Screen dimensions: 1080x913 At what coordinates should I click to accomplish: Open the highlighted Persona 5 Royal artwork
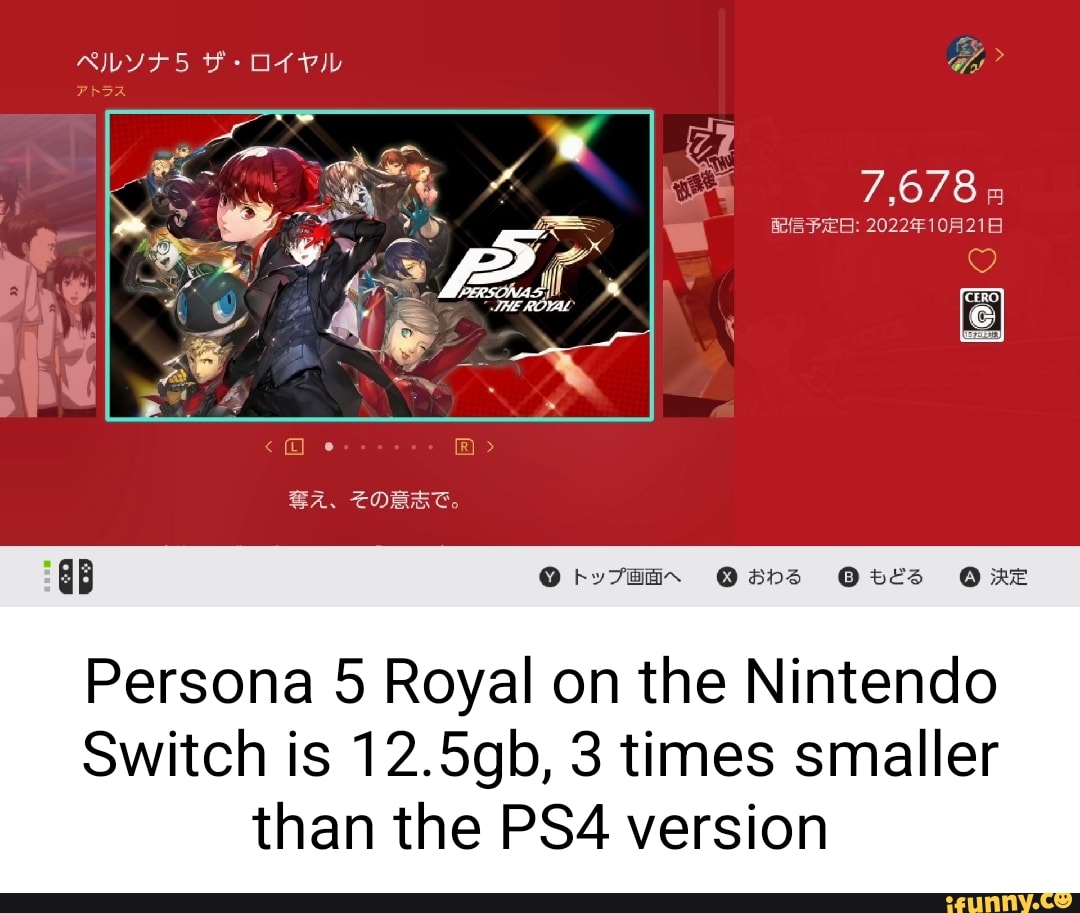pos(380,265)
